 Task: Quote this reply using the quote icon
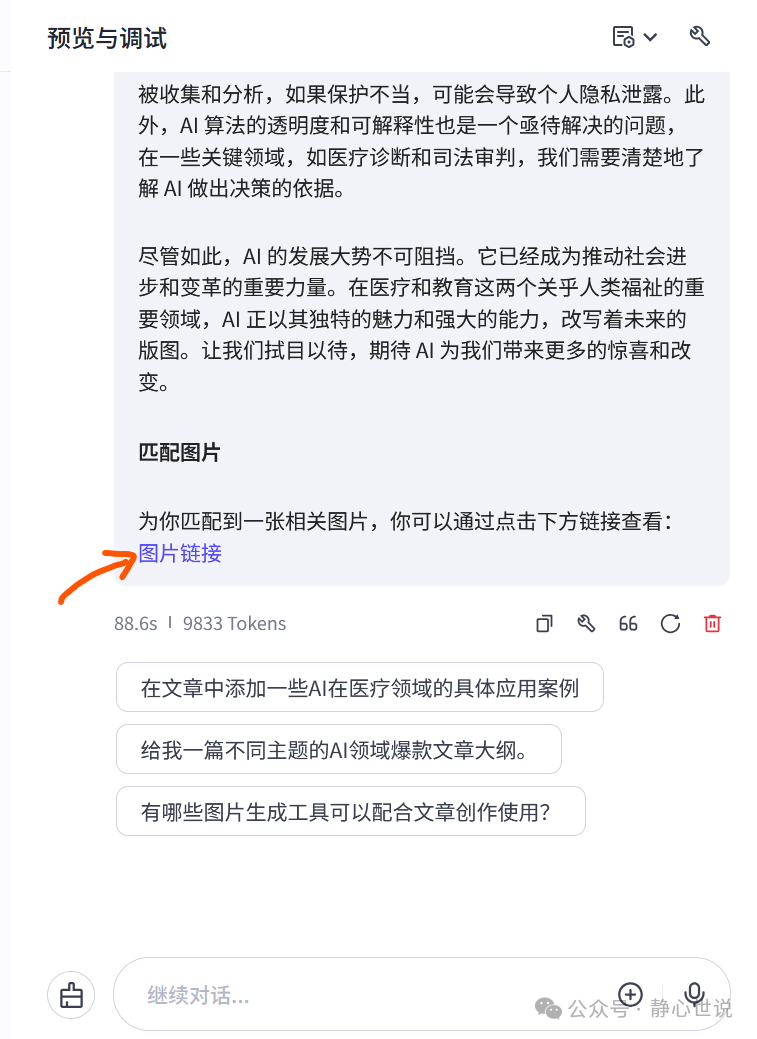628,624
